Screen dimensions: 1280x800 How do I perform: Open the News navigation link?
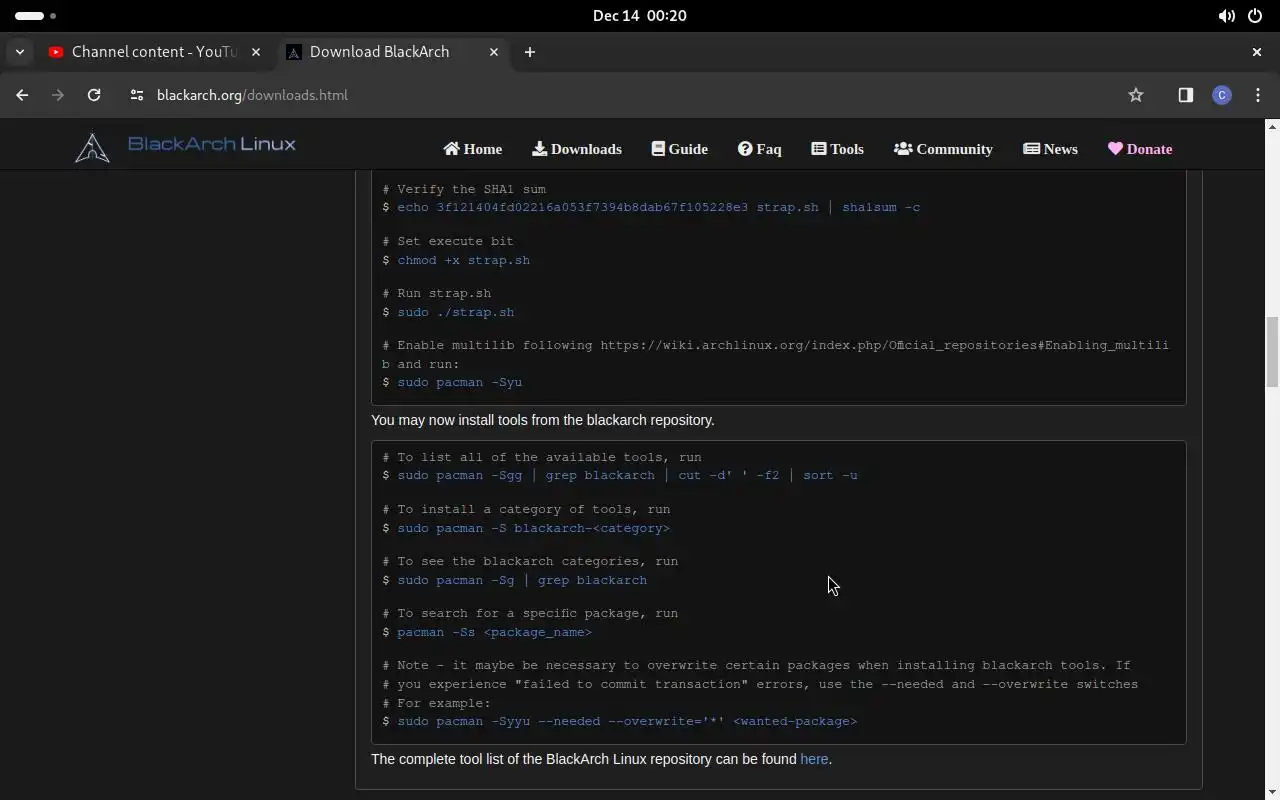[x=1051, y=149]
